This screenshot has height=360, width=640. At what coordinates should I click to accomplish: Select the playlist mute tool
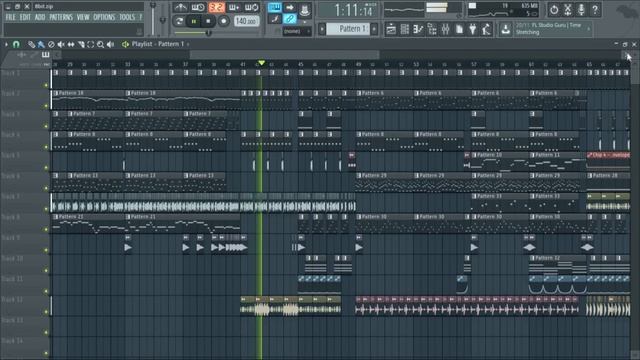point(61,44)
